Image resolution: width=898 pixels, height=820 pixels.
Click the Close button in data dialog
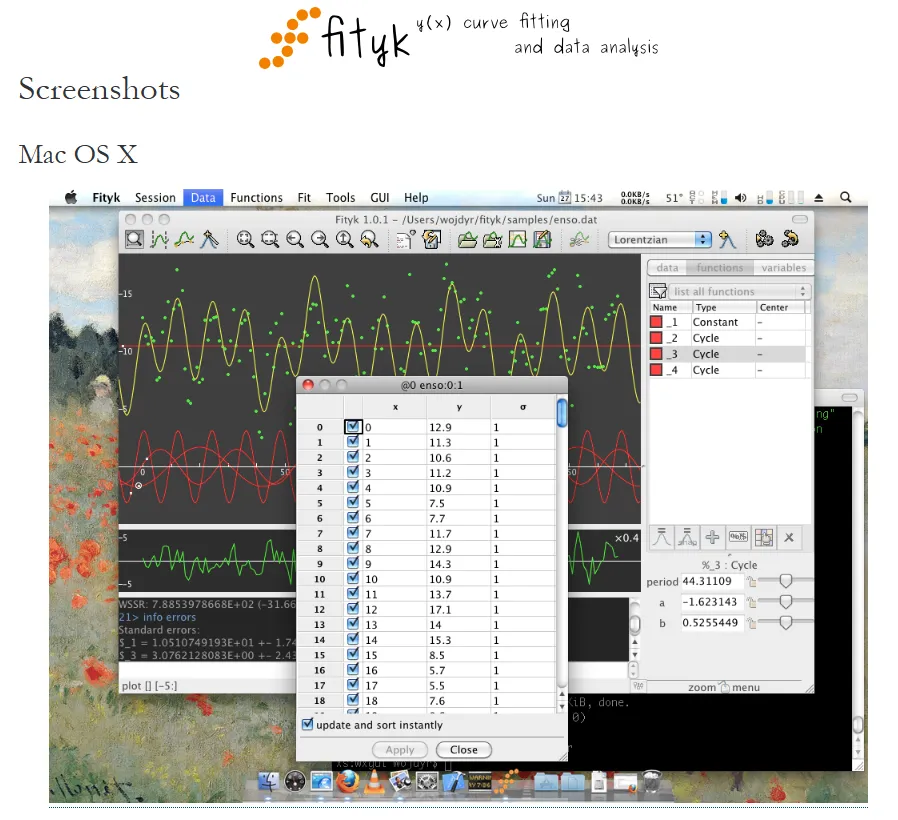[x=464, y=750]
